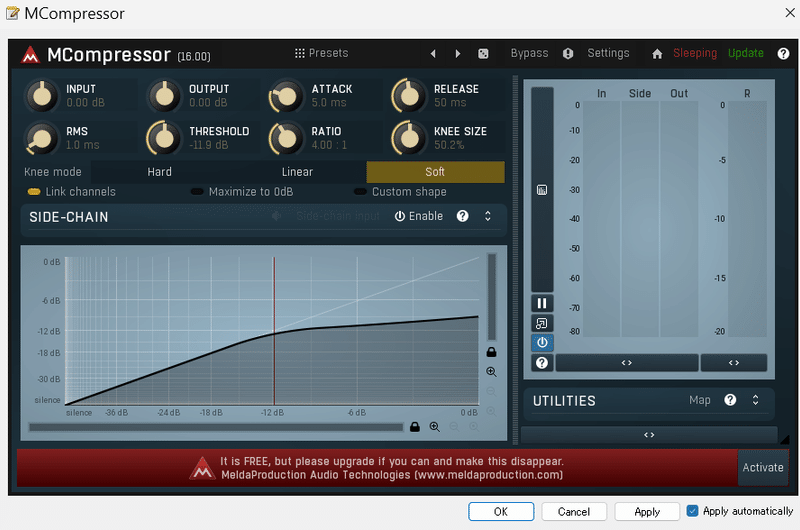Expand the Utilities panel arrows
Screen dimensions: 800x530
tap(756, 400)
